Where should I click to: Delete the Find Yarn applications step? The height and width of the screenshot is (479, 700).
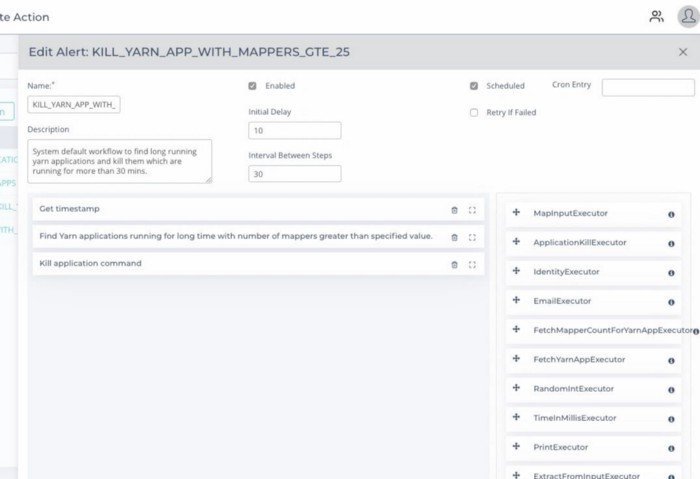454,237
